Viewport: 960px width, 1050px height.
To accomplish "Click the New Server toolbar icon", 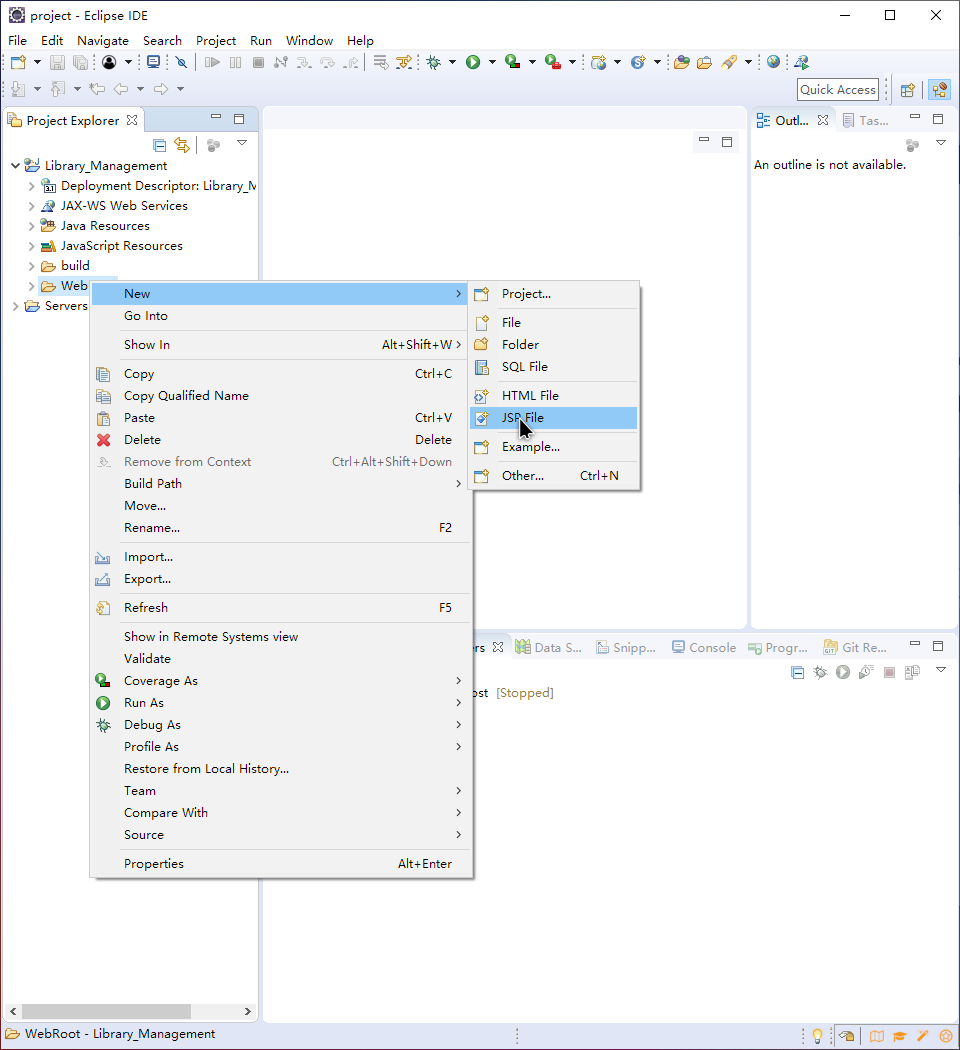I will [x=598, y=62].
